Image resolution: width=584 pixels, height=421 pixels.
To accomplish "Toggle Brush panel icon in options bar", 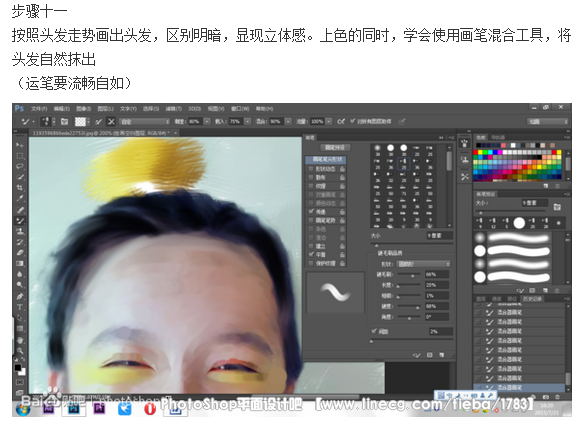I will point(64,121).
